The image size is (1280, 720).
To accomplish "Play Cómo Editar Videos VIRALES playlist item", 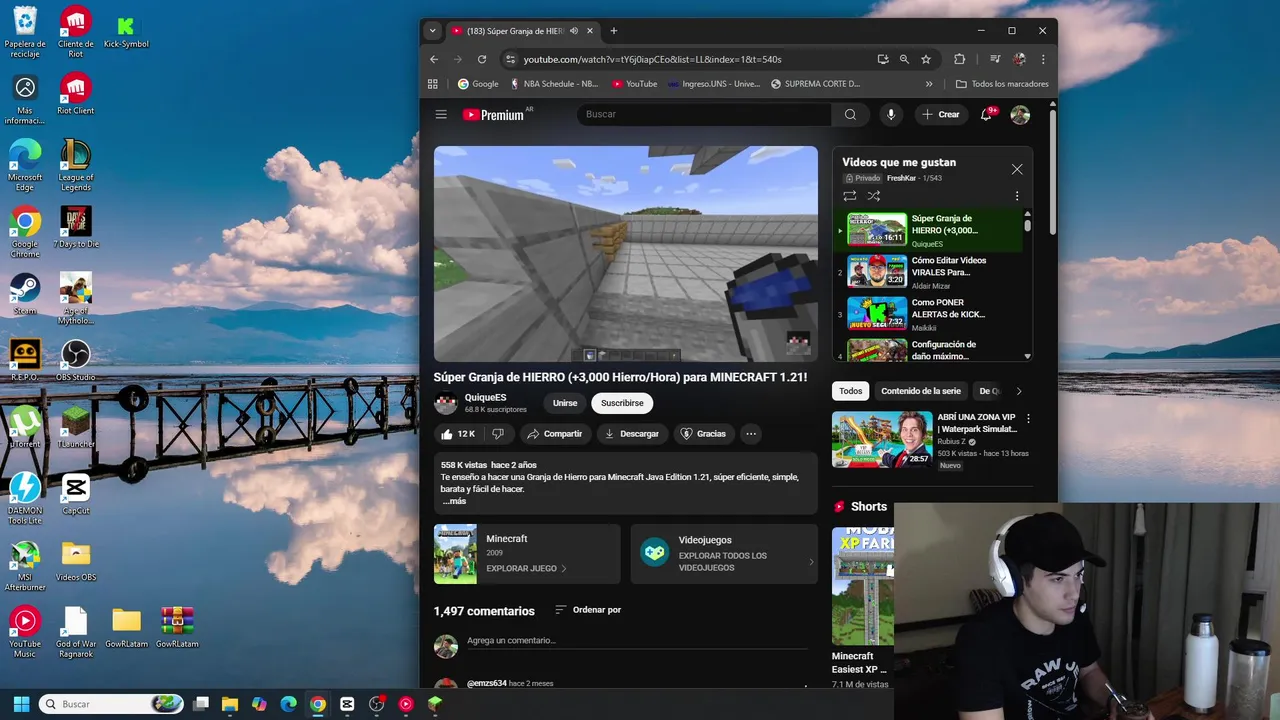I will click(930, 271).
